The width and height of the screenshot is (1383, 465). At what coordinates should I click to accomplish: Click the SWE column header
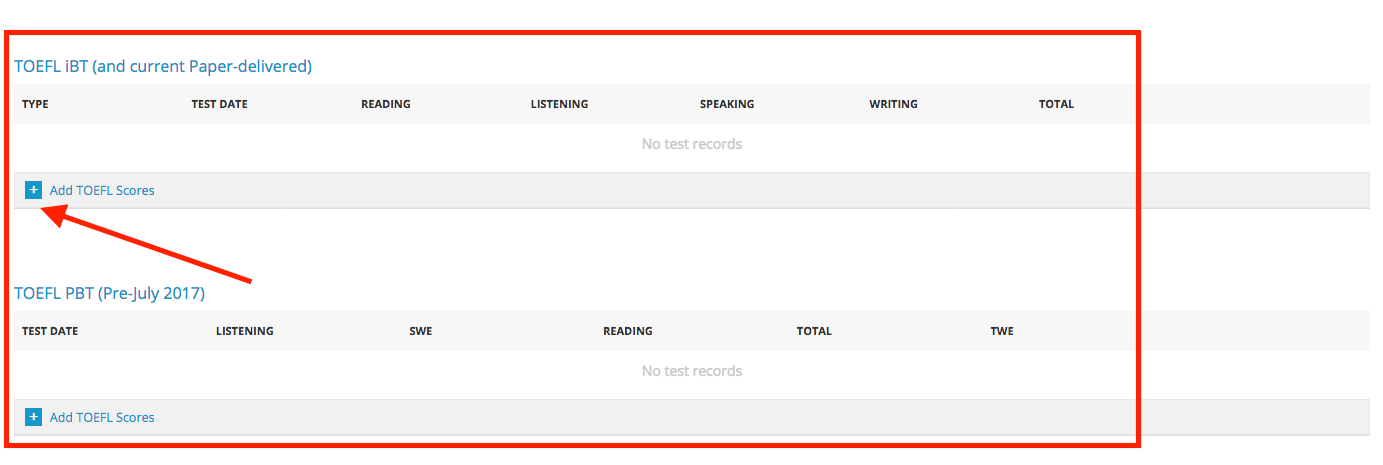(421, 331)
